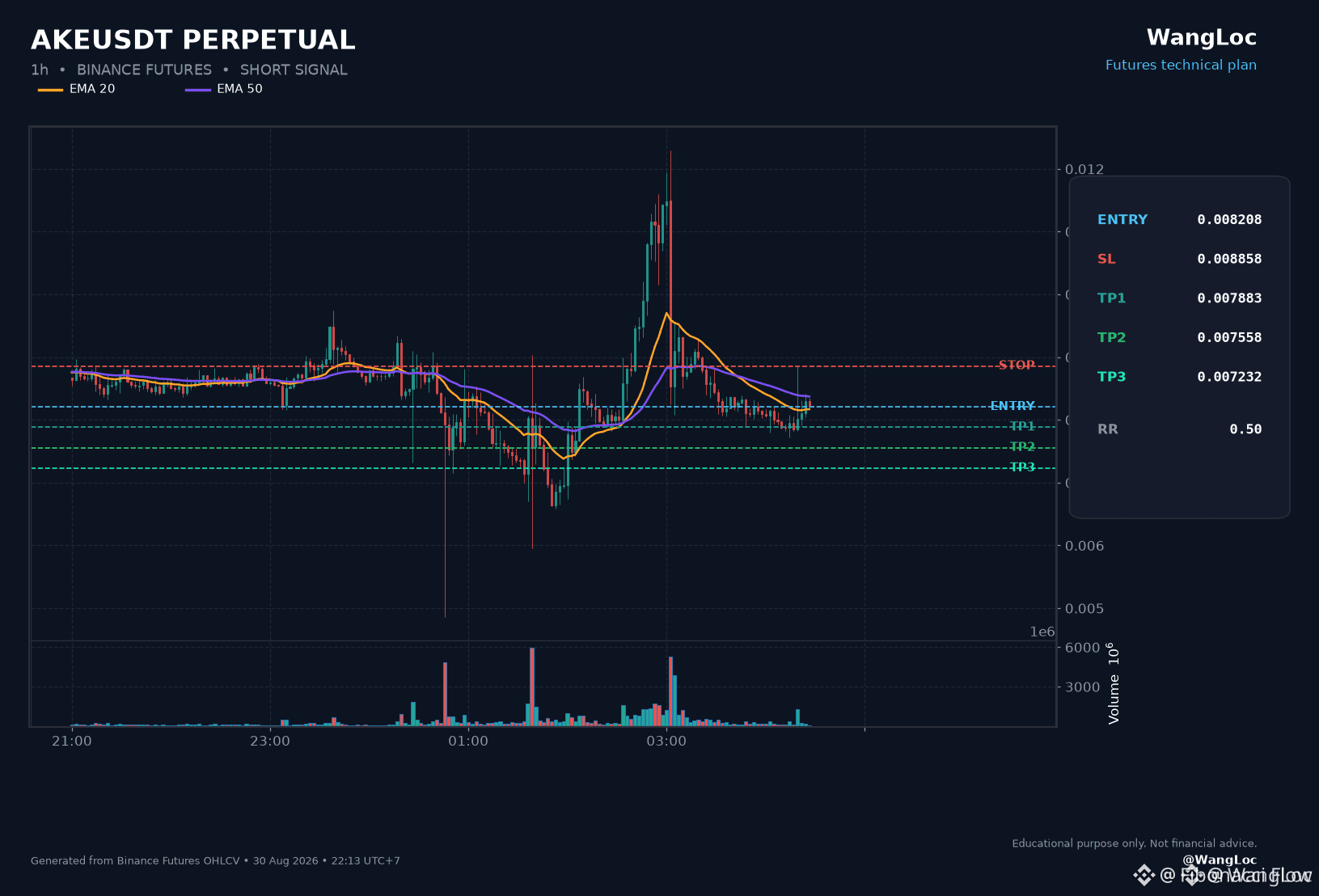Viewport: 1319px width, 896px height.
Task: Click the WangLoc brand name
Action: (1202, 37)
